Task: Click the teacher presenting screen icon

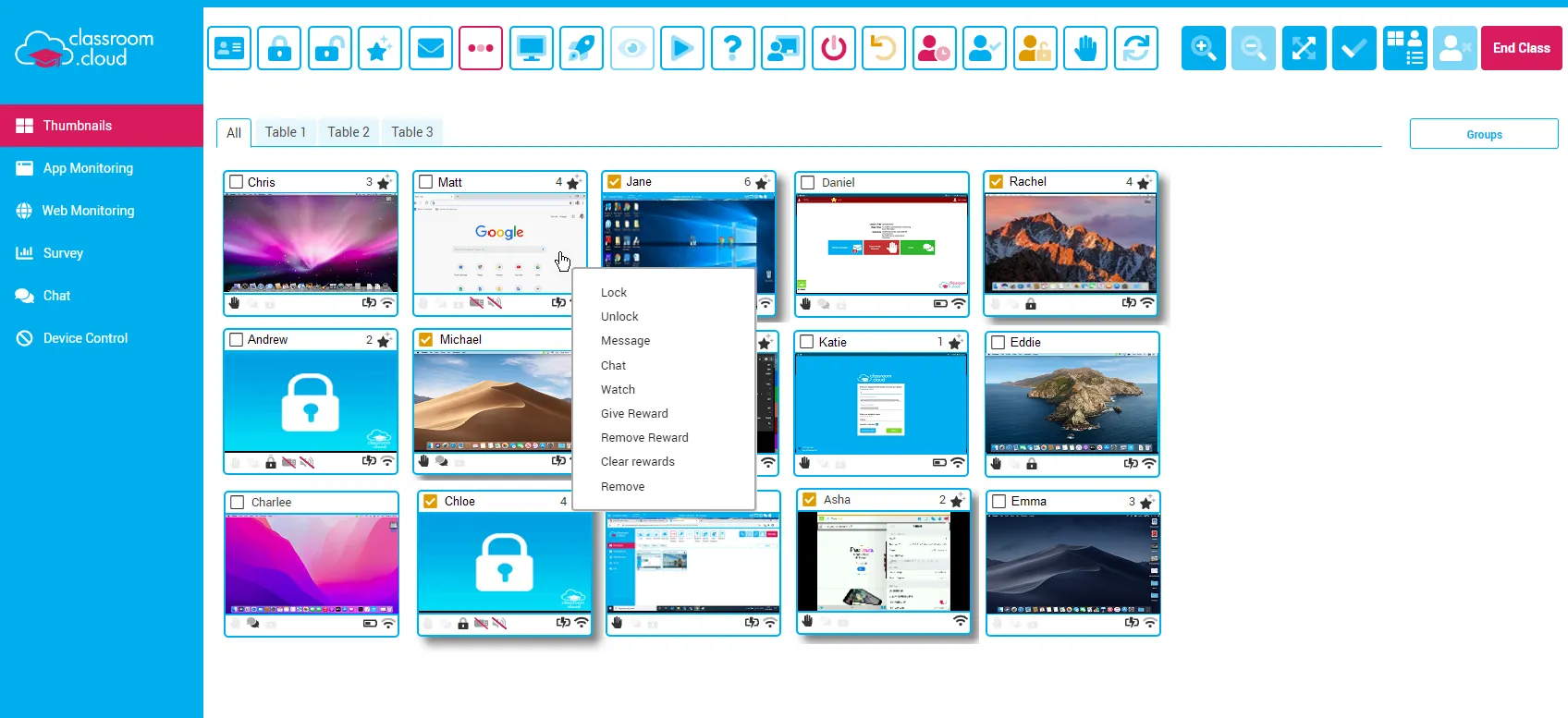Action: [783, 48]
